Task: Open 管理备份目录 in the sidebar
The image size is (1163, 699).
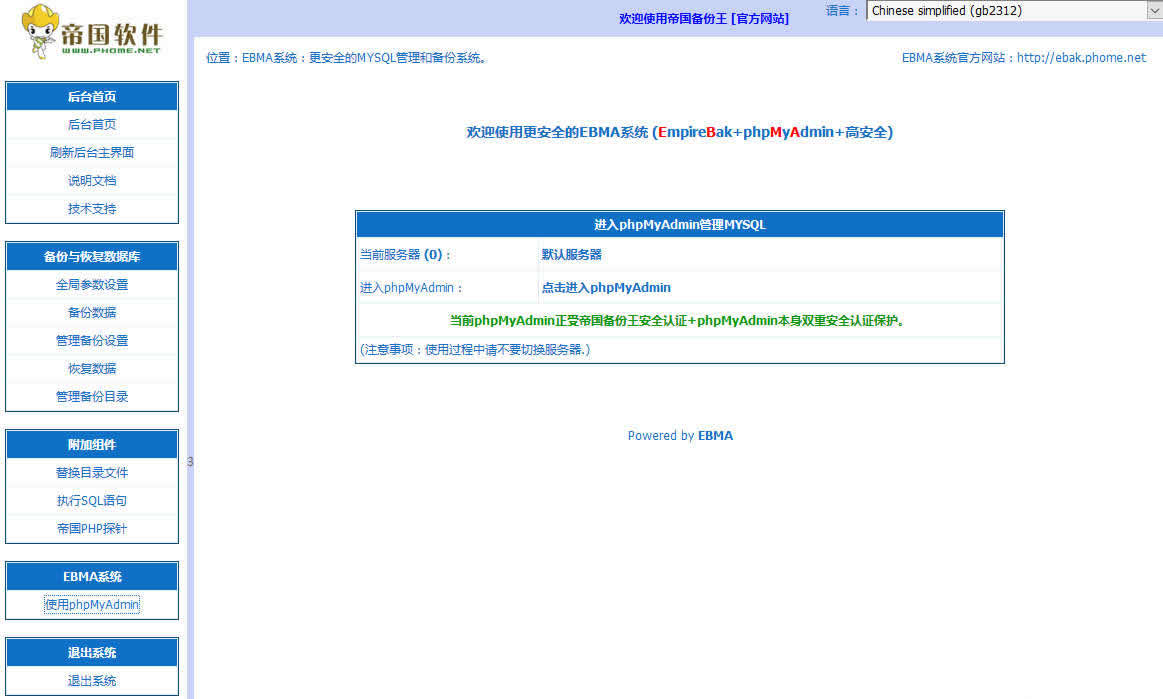Action: tap(92, 396)
